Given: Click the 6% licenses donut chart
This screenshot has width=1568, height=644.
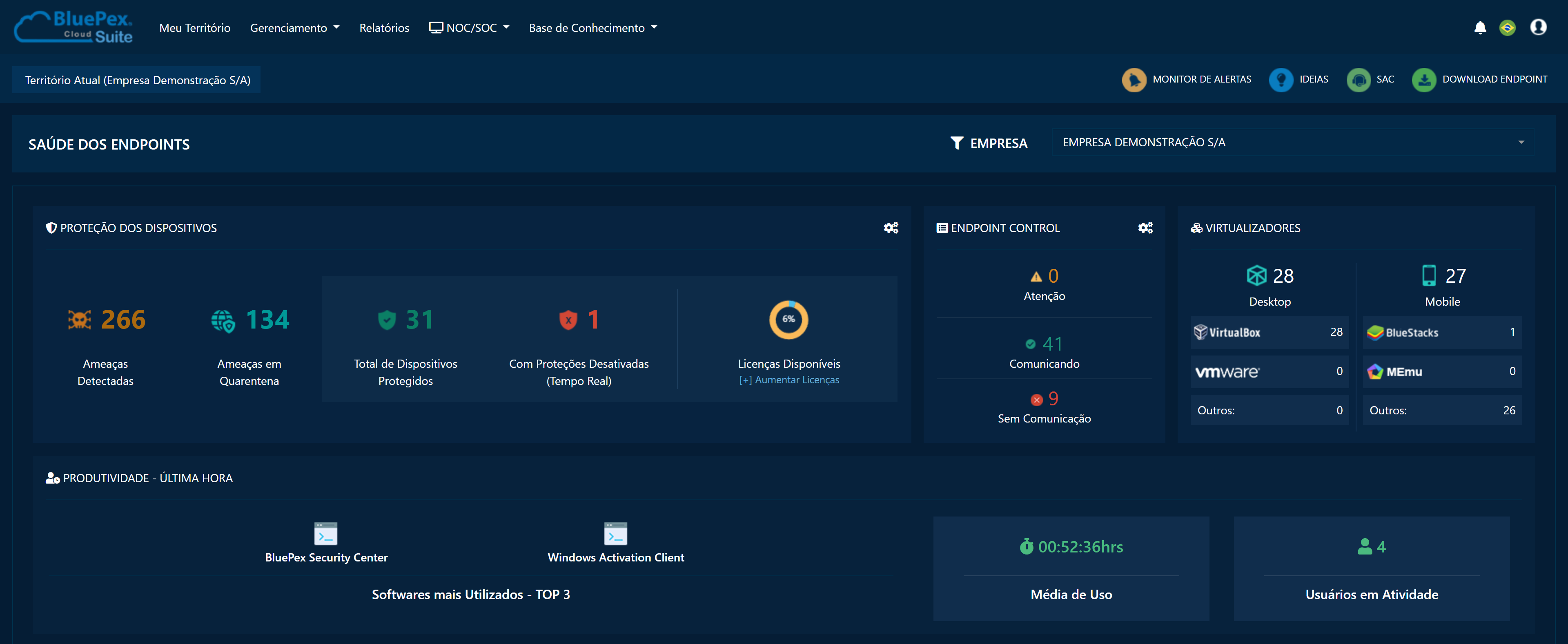Looking at the screenshot, I should point(788,320).
